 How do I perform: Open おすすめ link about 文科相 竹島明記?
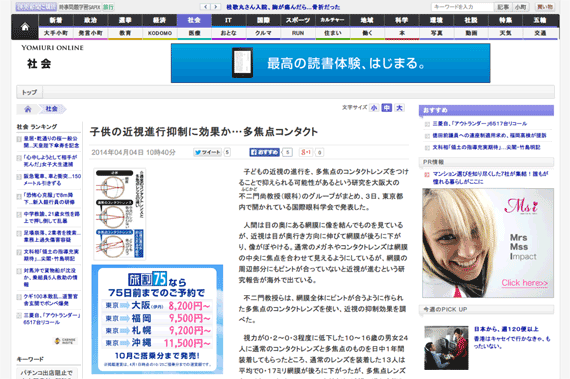click(486, 147)
